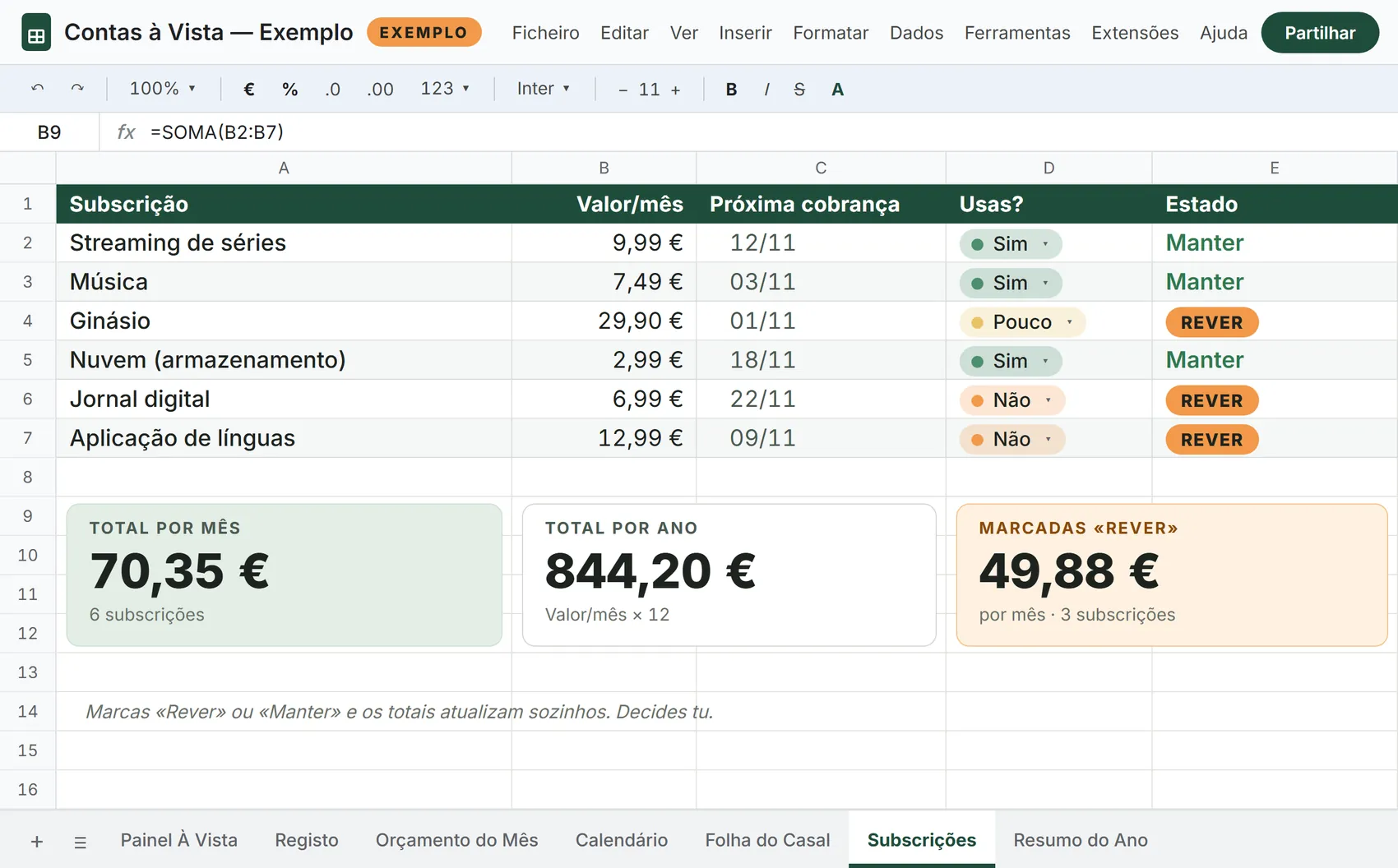This screenshot has height=868, width=1398.
Task: Open the Pouco dropdown for Ginásio
Action: [x=1022, y=322]
